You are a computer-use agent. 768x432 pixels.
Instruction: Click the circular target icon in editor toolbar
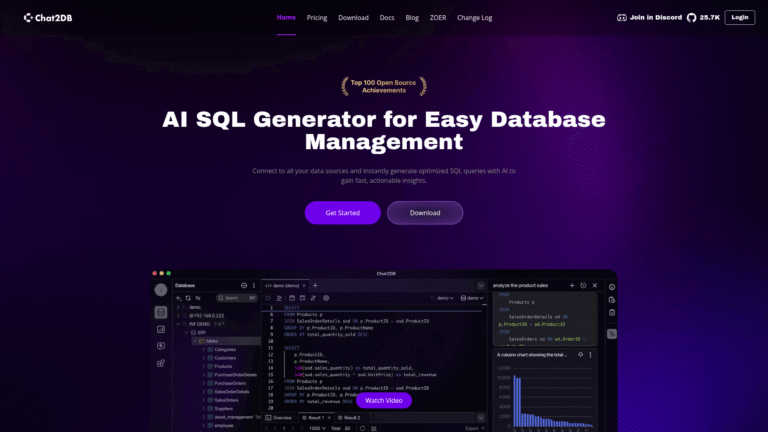[x=326, y=298]
